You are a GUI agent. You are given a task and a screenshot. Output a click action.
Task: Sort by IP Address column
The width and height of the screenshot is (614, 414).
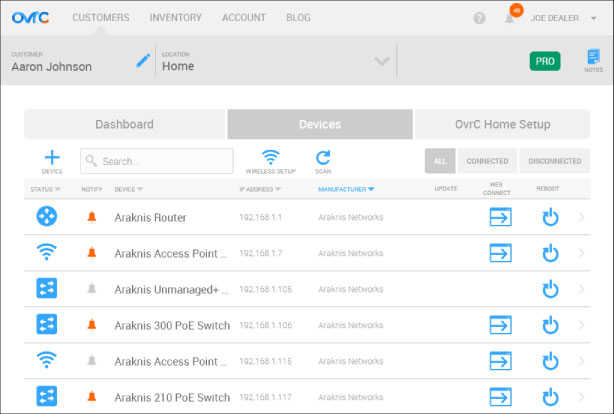[x=260, y=189]
